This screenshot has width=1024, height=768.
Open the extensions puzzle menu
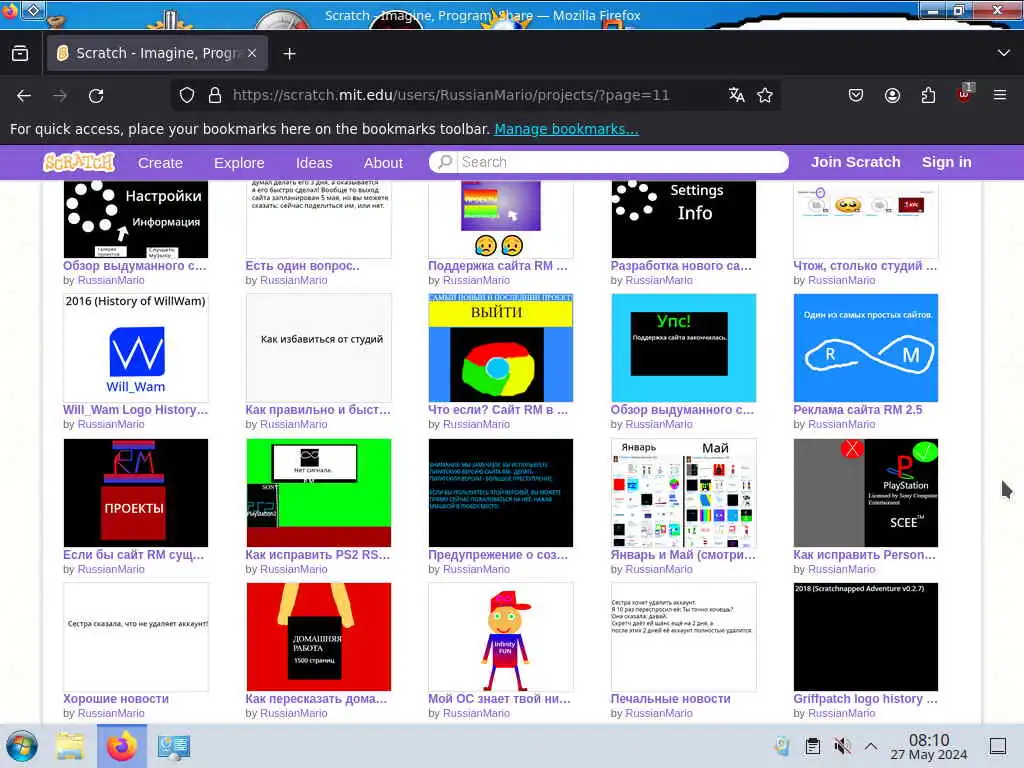(x=928, y=95)
